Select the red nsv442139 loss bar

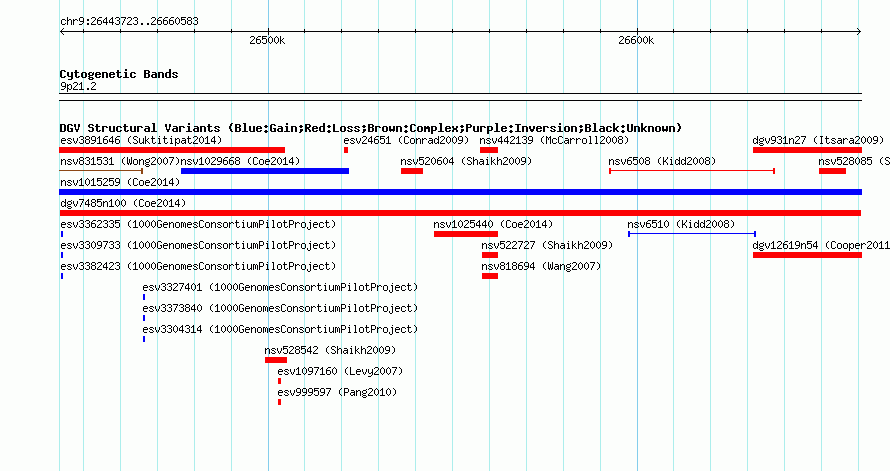tap(489, 150)
